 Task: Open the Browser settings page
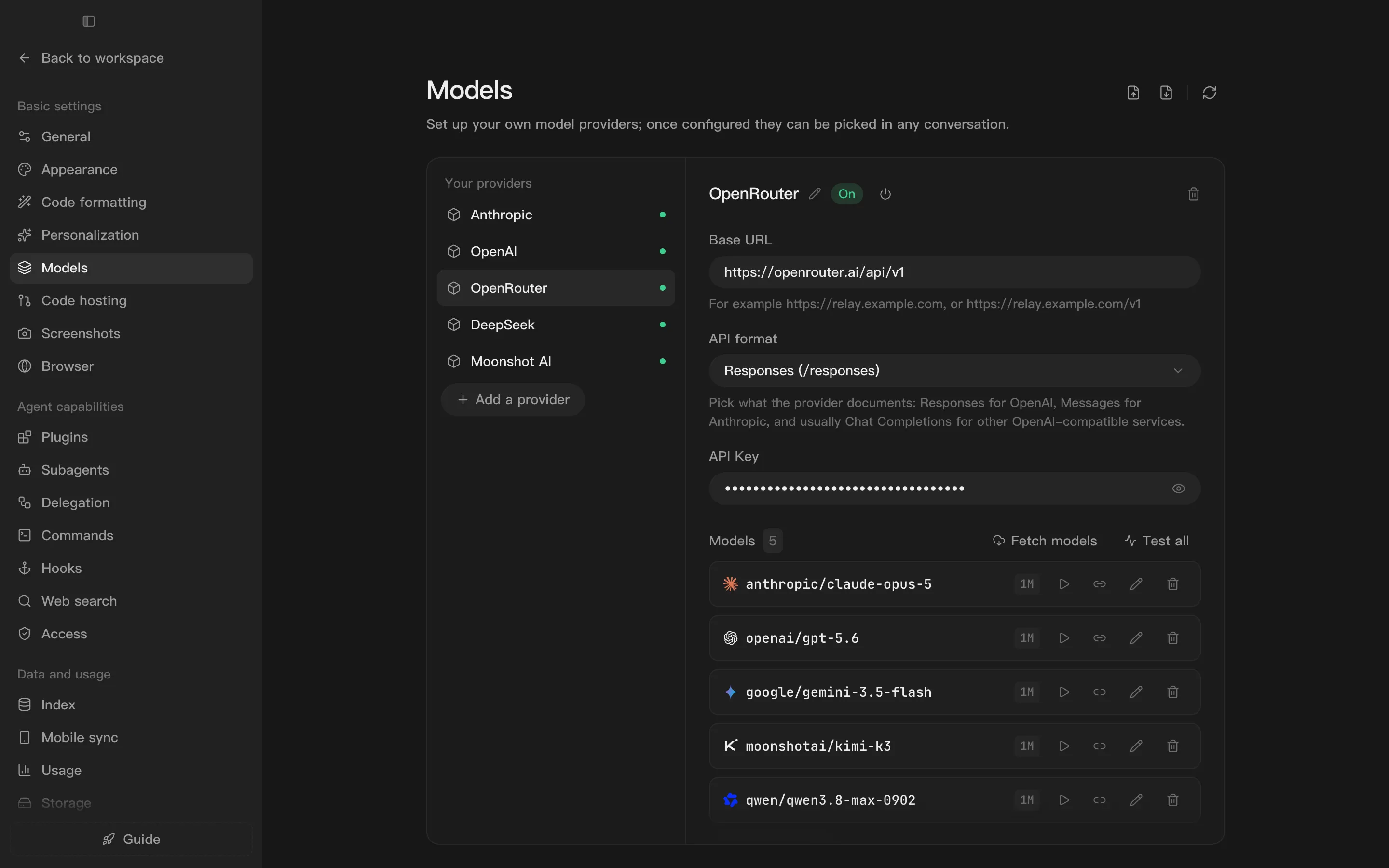[x=131, y=366]
